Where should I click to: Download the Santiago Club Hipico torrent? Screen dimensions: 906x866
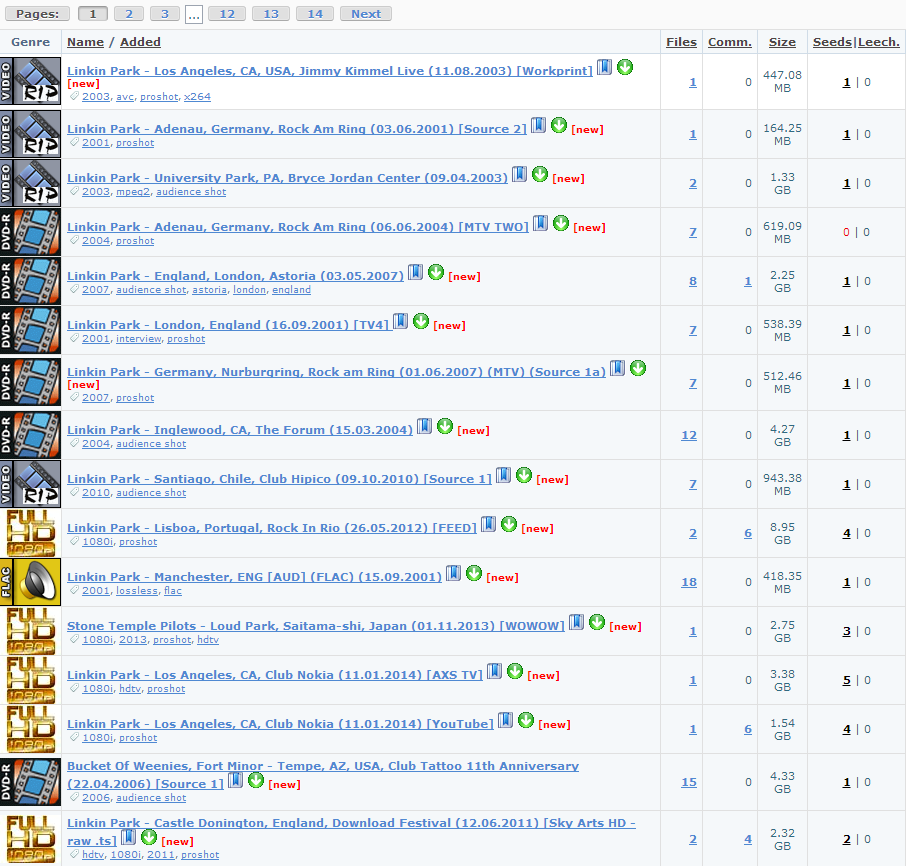524,476
